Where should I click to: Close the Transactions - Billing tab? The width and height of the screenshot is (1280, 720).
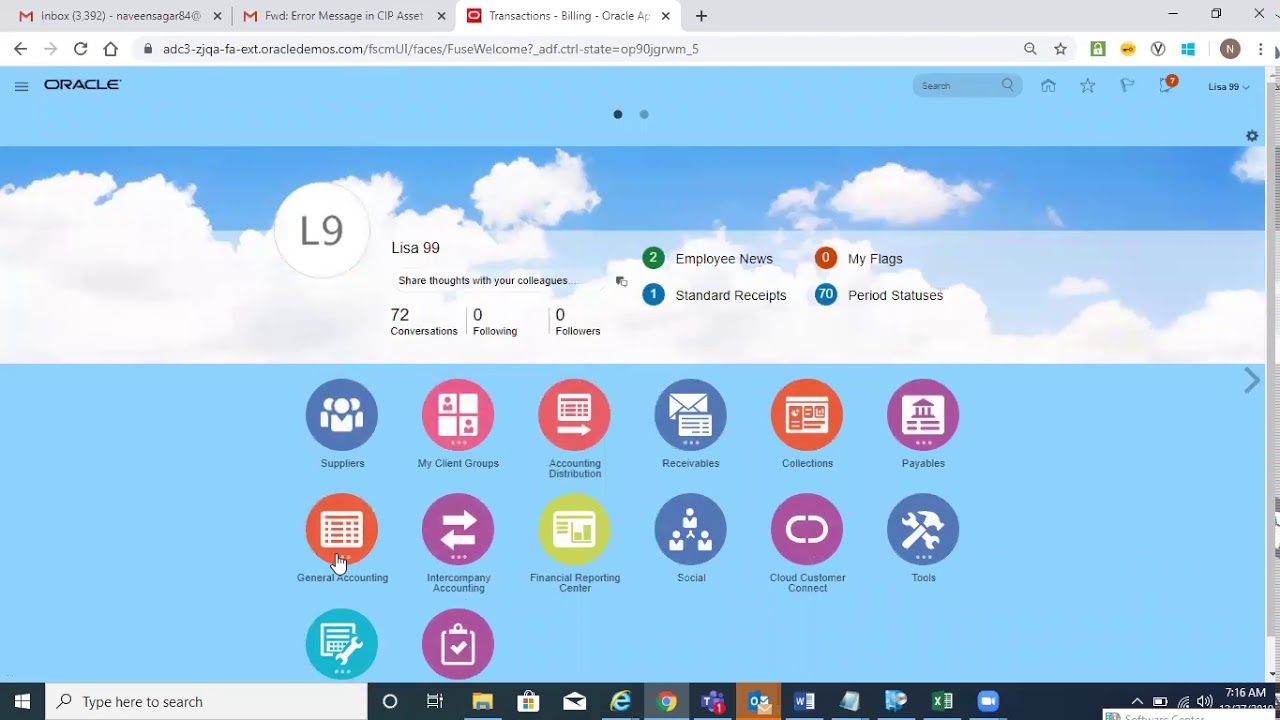[x=666, y=16]
